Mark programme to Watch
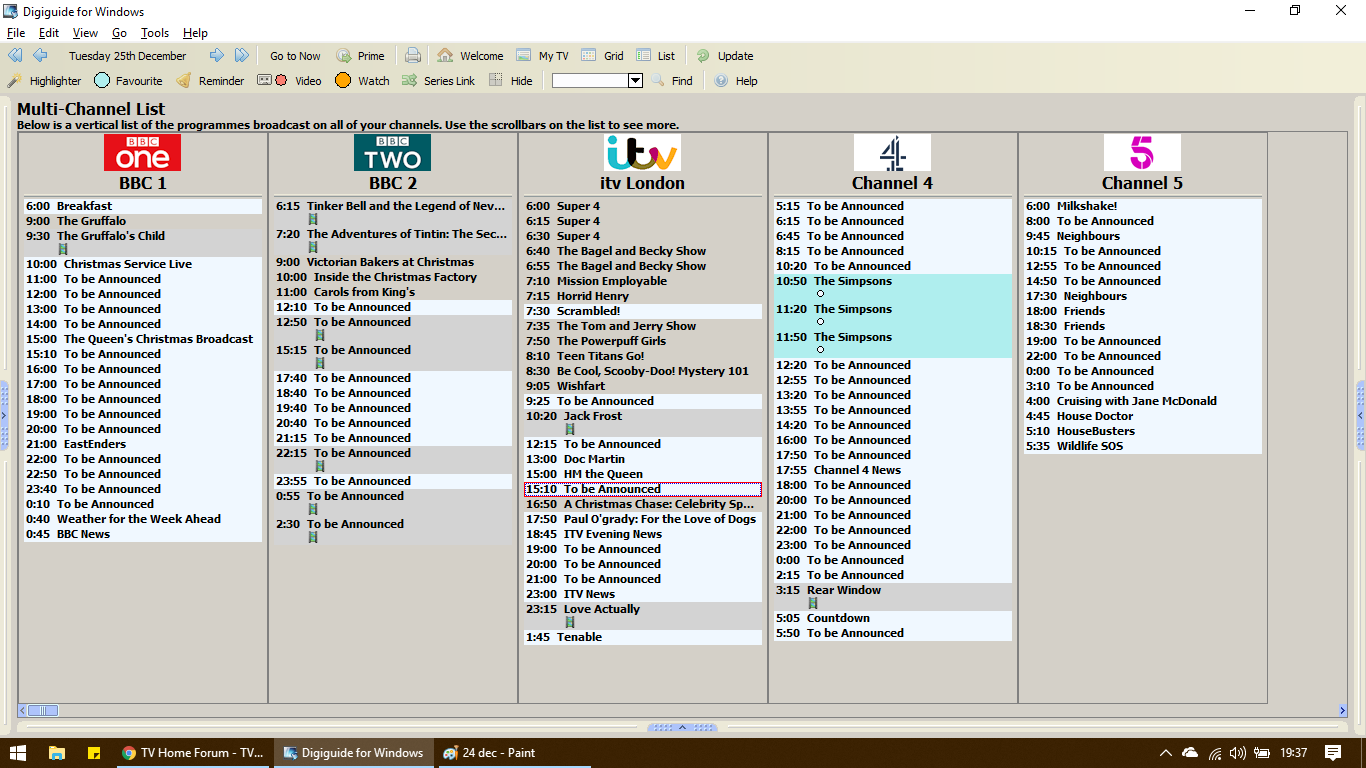This screenshot has height=768, width=1366. 362,81
